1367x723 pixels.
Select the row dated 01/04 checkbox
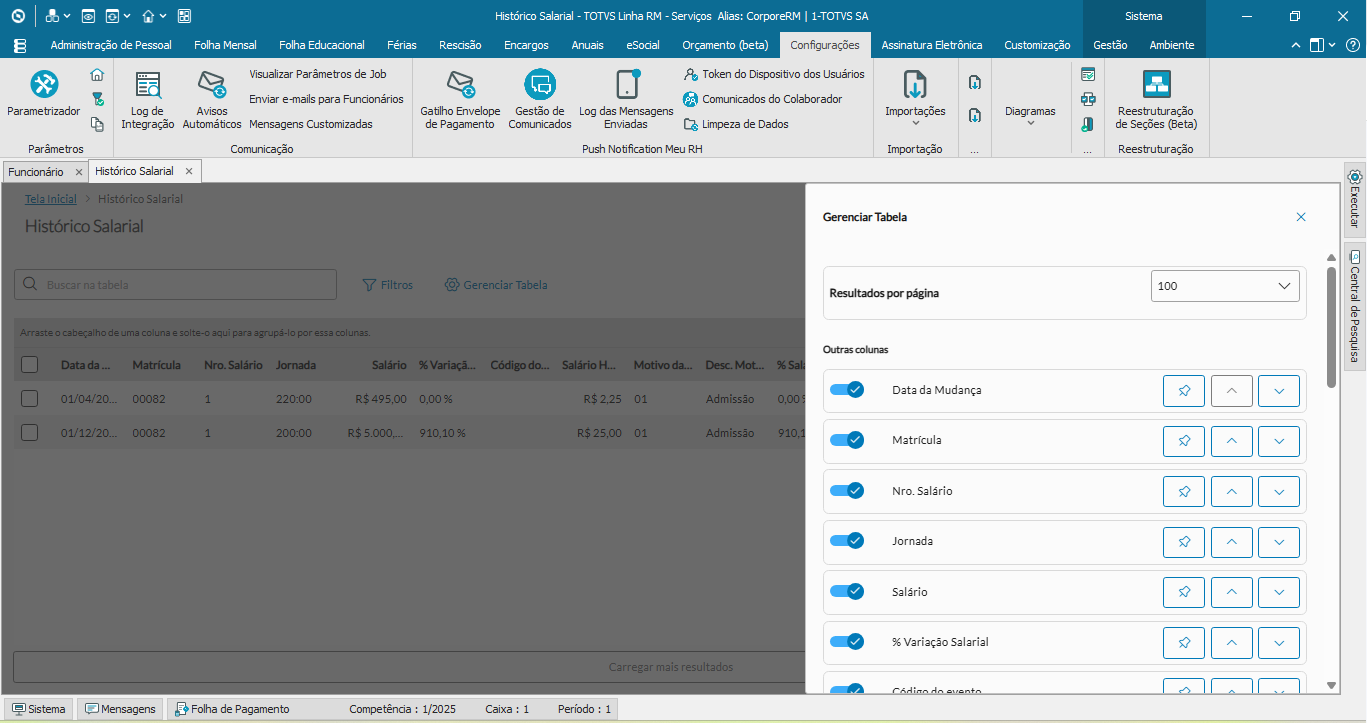[x=30, y=399]
